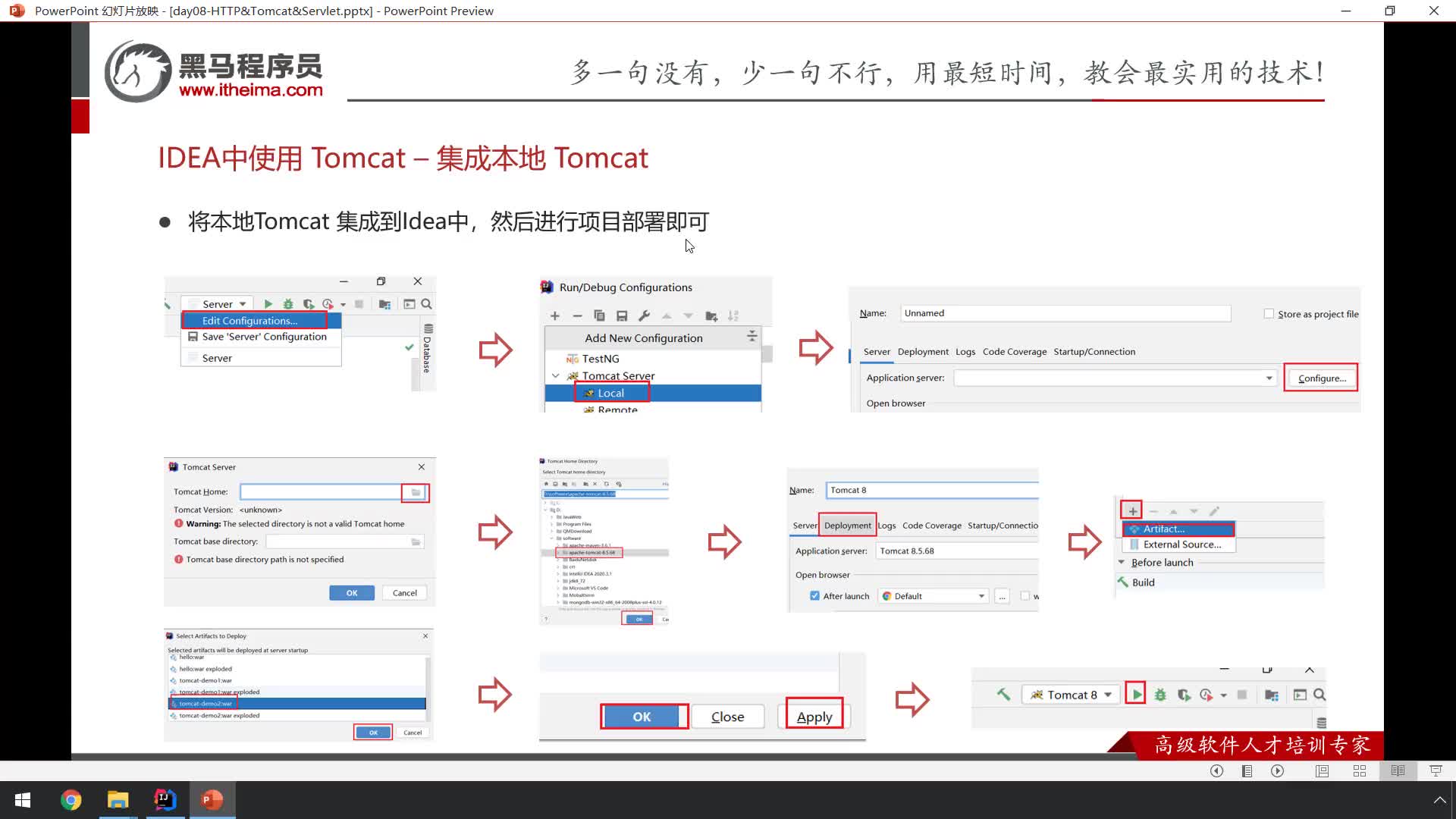Start Slide Show view icon

1436,770
